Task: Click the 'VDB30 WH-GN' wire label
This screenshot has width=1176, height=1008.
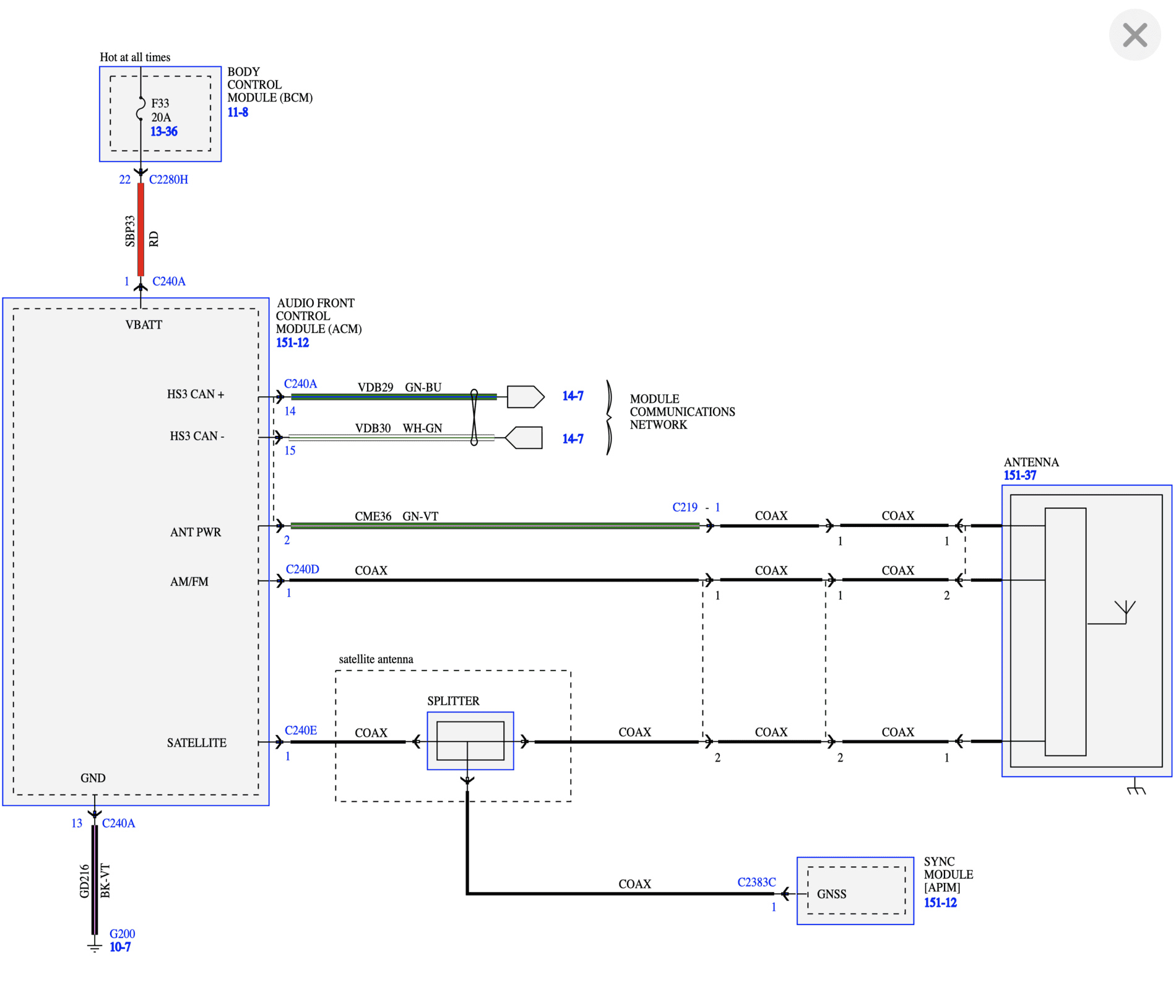Action: click(399, 428)
